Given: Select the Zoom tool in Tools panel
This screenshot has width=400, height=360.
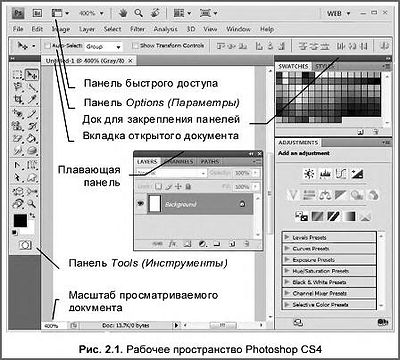Looking at the screenshot, I should (x=32, y=203).
